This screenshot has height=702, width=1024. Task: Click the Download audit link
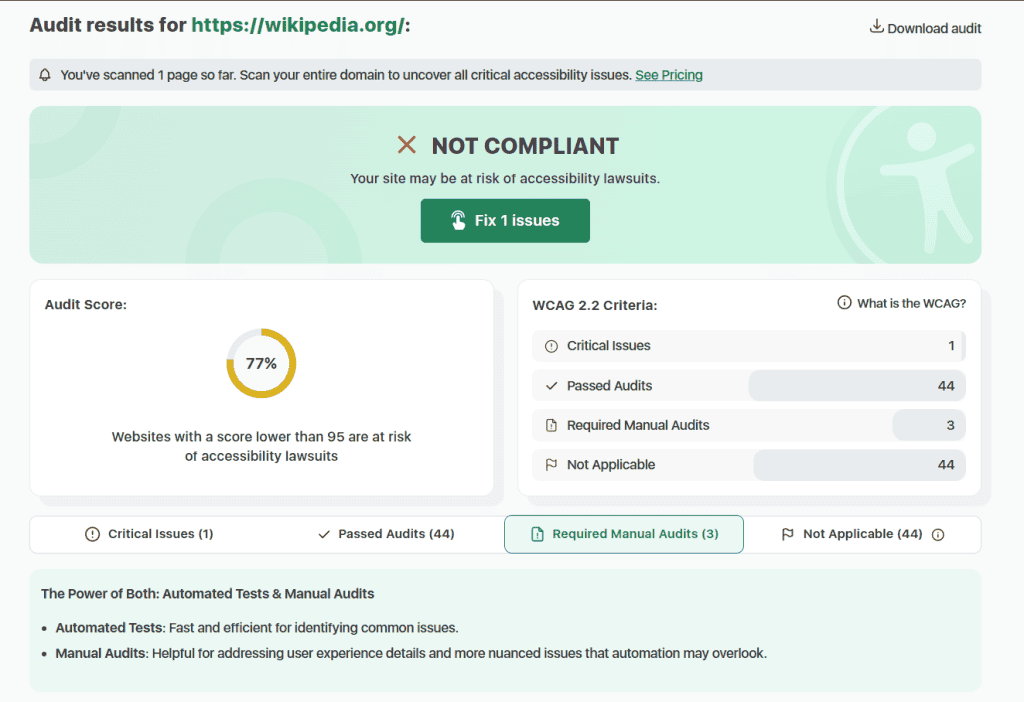pos(926,27)
